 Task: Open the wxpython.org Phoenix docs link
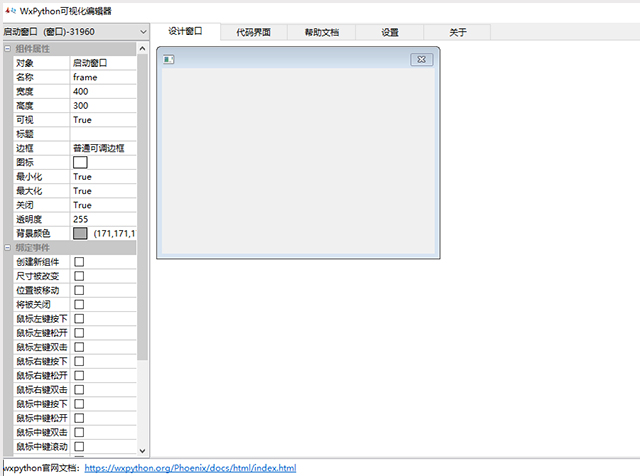pos(190,468)
